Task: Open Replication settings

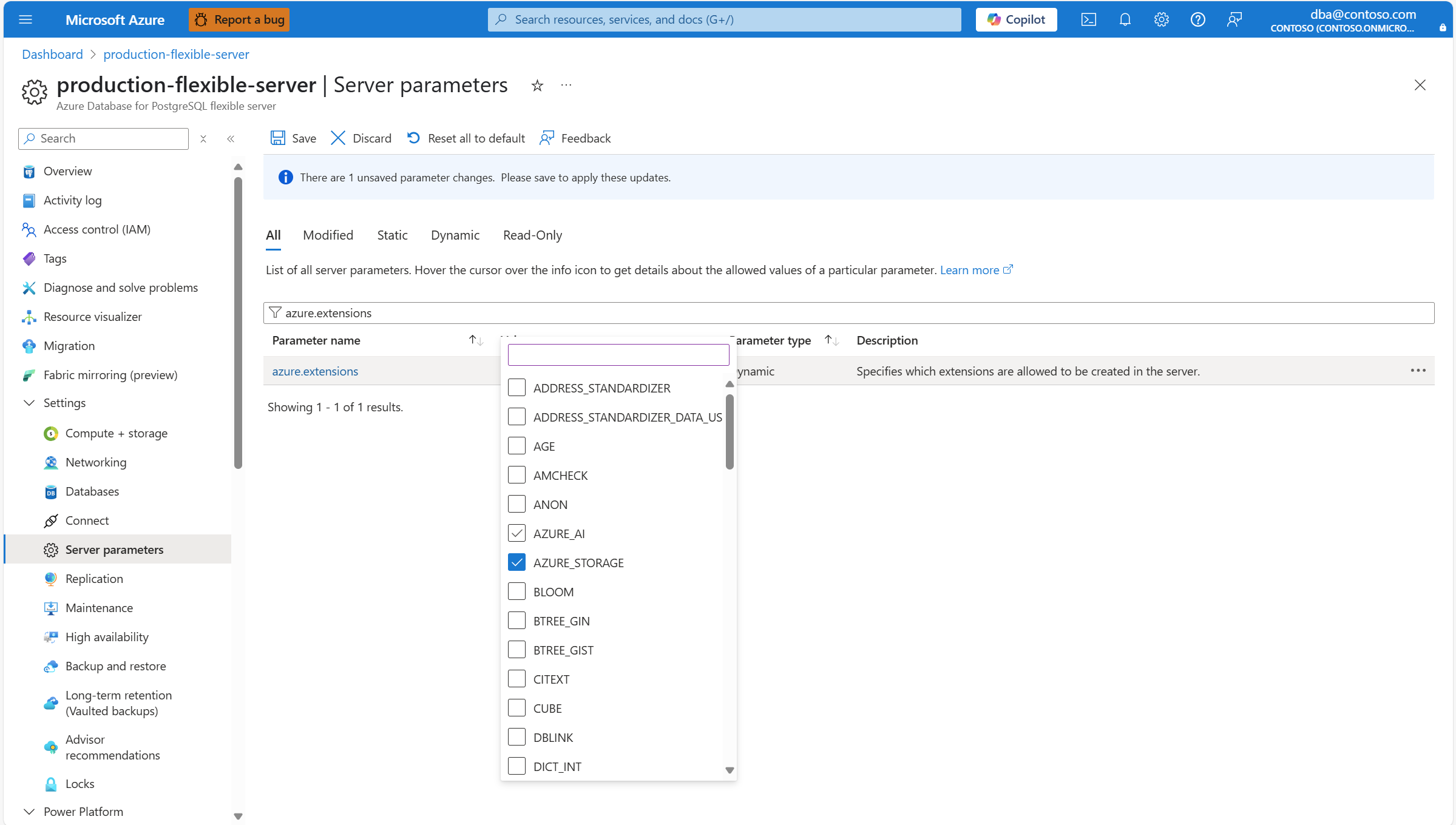Action: pos(93,579)
